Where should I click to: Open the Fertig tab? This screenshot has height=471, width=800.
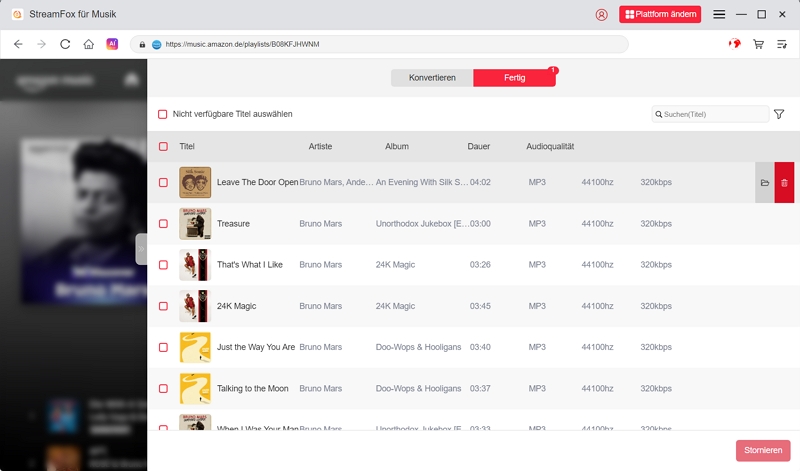(514, 78)
